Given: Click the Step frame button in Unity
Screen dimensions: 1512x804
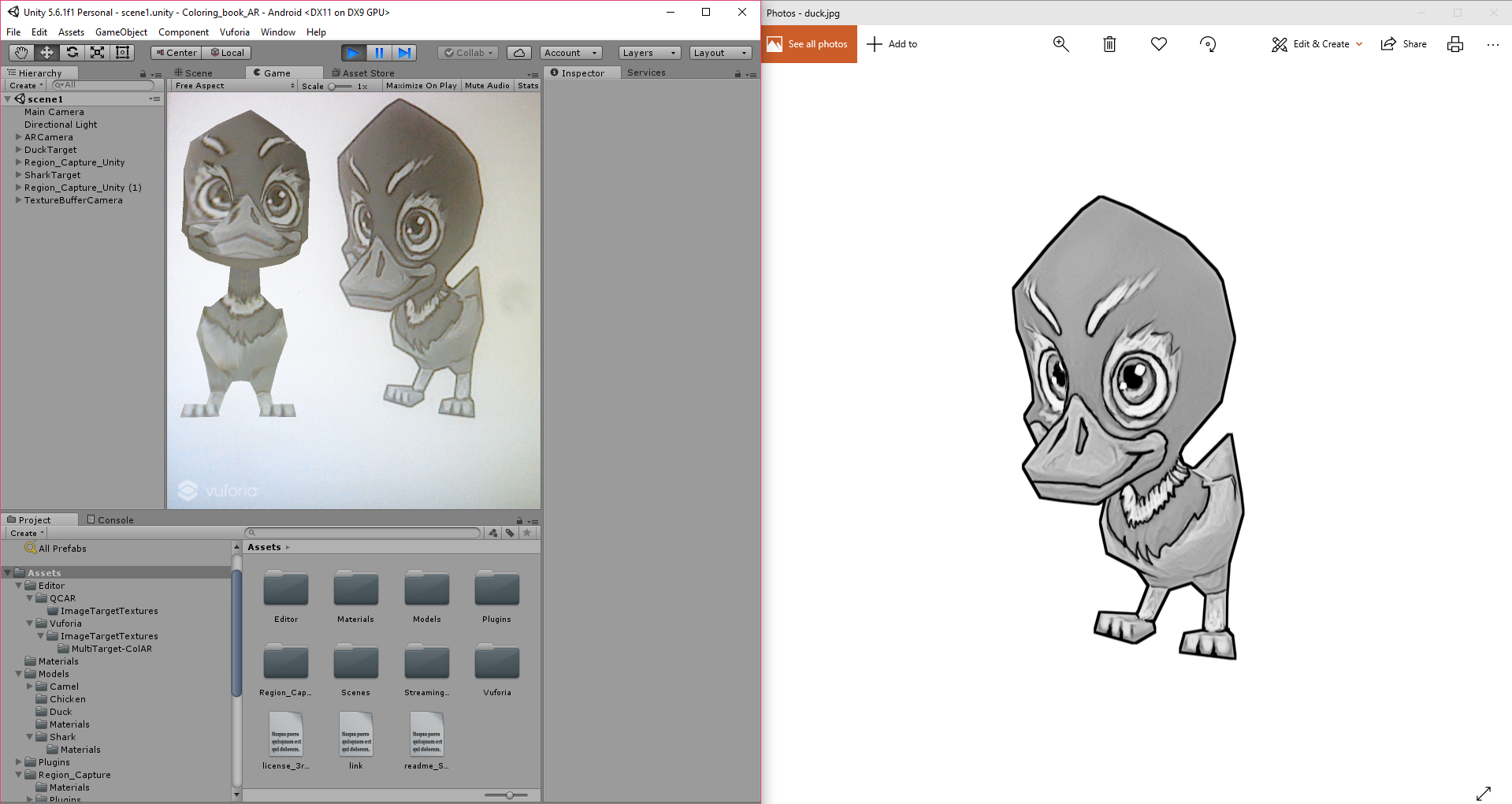Looking at the screenshot, I should 404,53.
